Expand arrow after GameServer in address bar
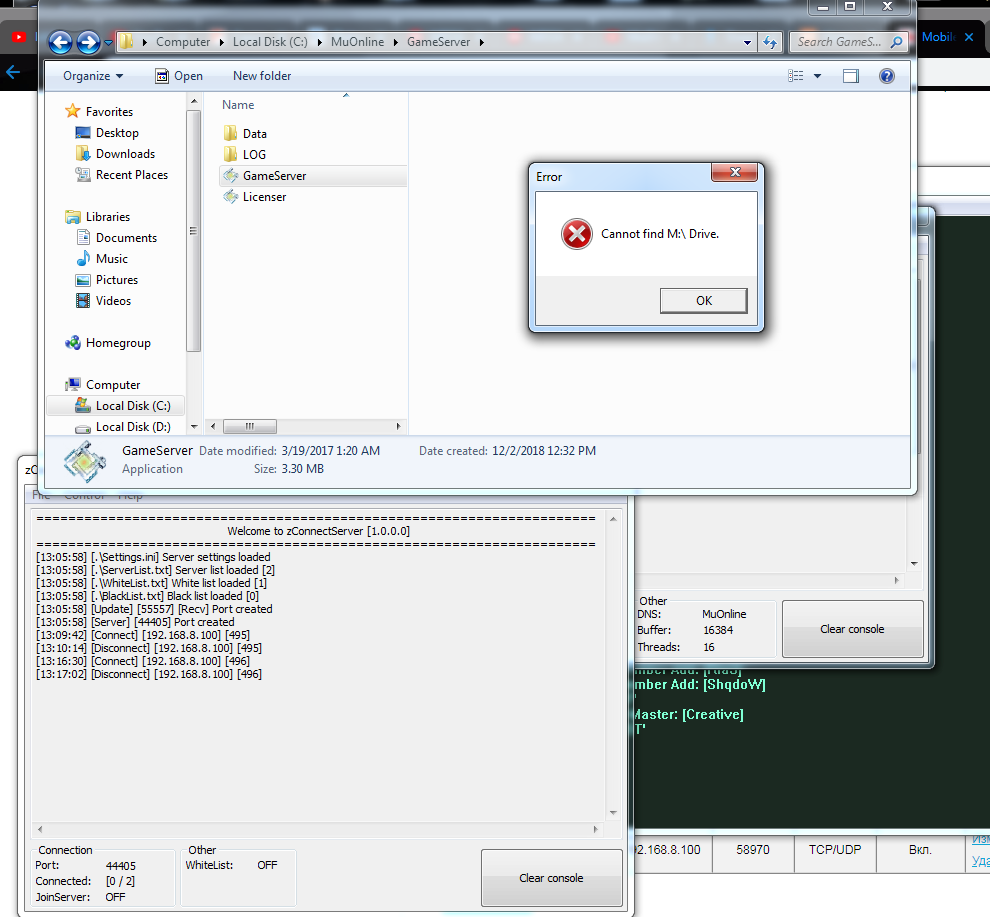The image size is (990, 917). pyautogui.click(x=482, y=42)
